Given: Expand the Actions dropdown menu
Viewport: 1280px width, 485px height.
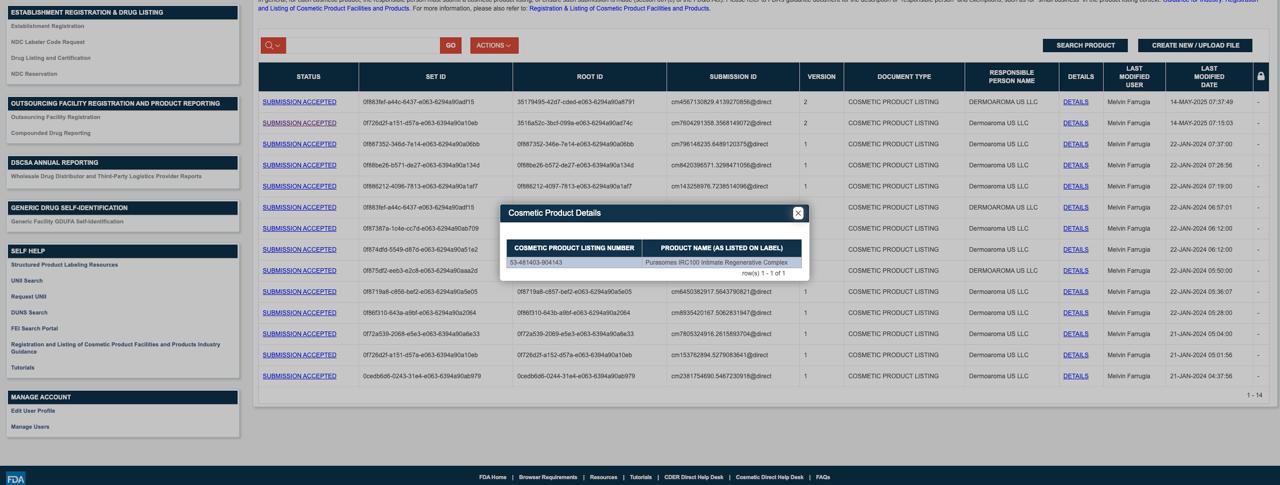Looking at the screenshot, I should pos(493,45).
